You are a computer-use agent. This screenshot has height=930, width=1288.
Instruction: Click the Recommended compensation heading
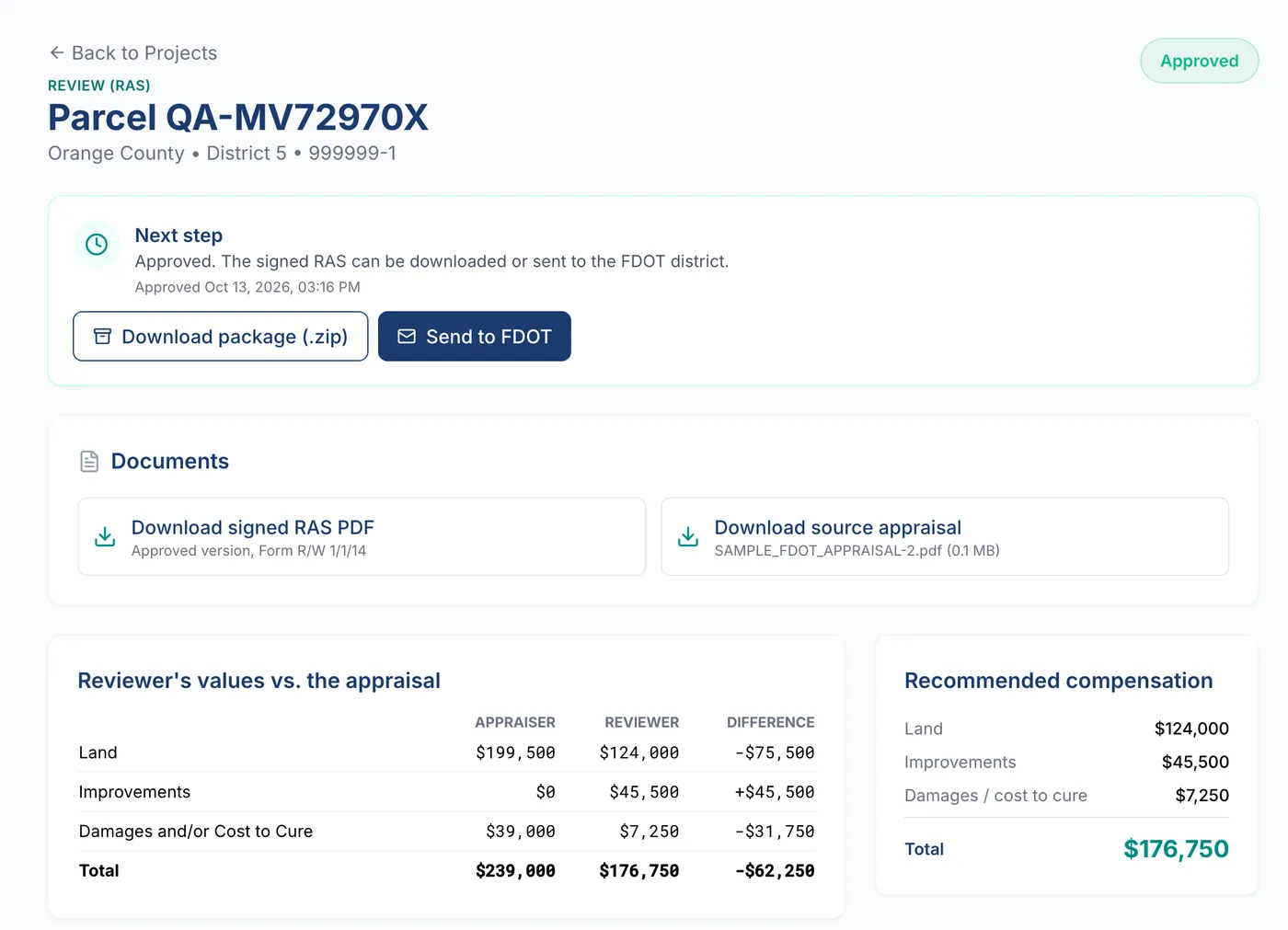(1058, 681)
